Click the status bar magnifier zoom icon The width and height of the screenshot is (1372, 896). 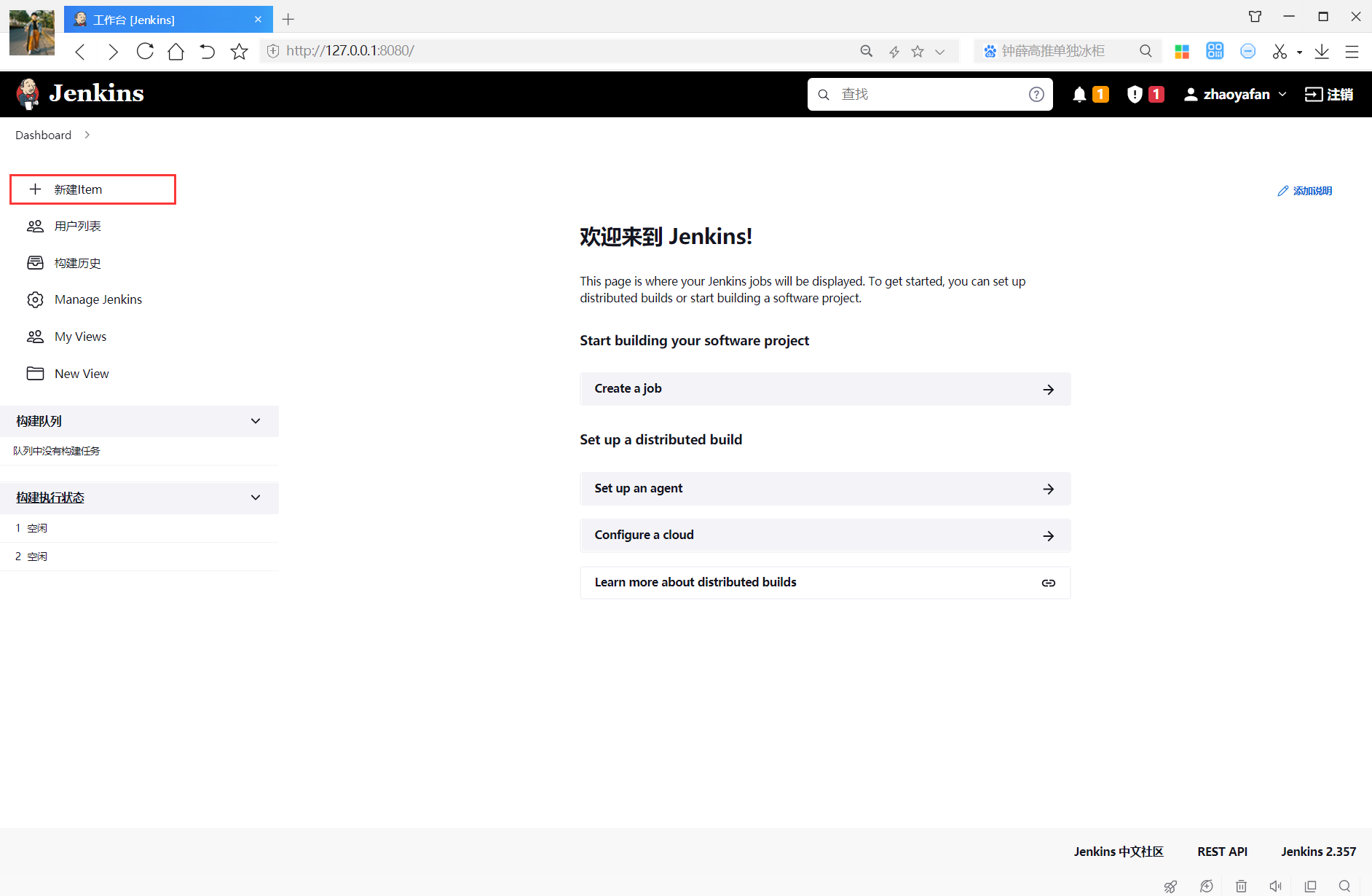(x=1344, y=886)
